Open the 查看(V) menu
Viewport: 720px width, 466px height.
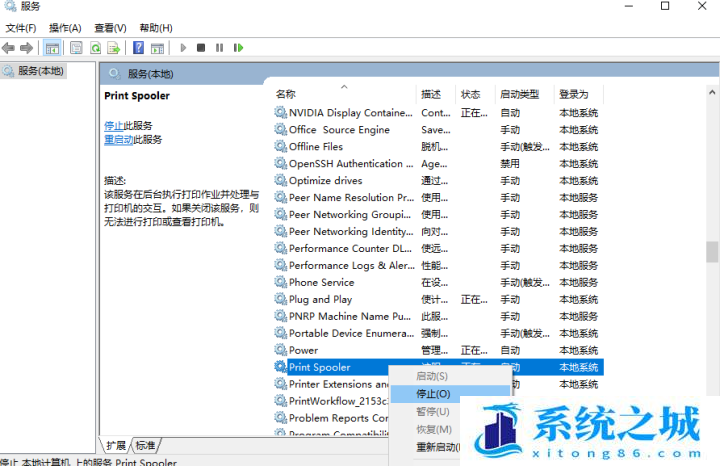click(110, 28)
